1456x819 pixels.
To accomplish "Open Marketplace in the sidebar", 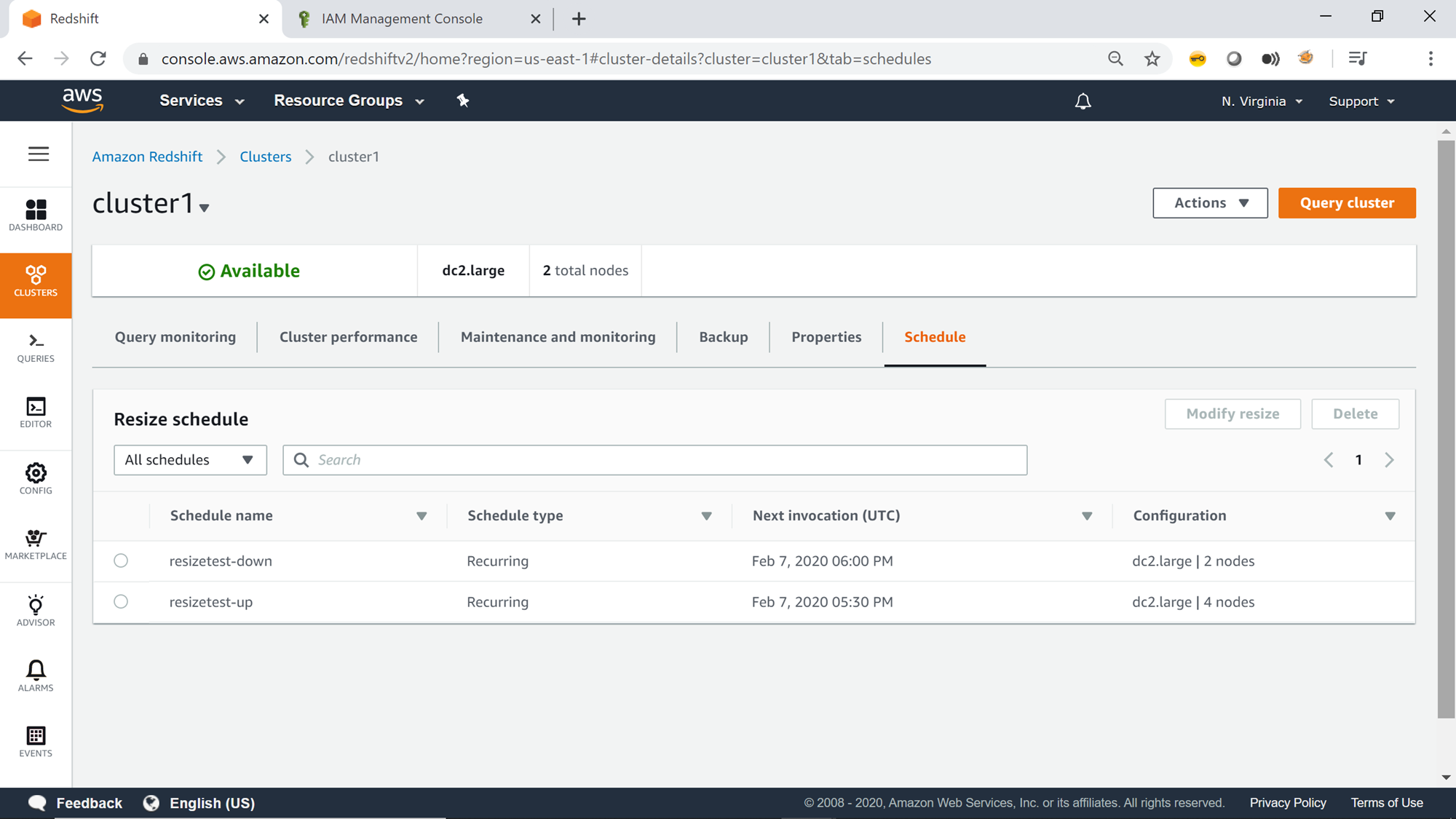I will click(36, 545).
